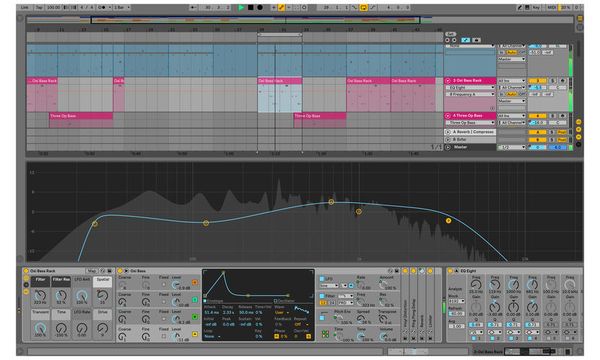Viewport: 600px width, 360px height.
Task: Click the Follow playback arrow icon
Action: pos(193,7)
